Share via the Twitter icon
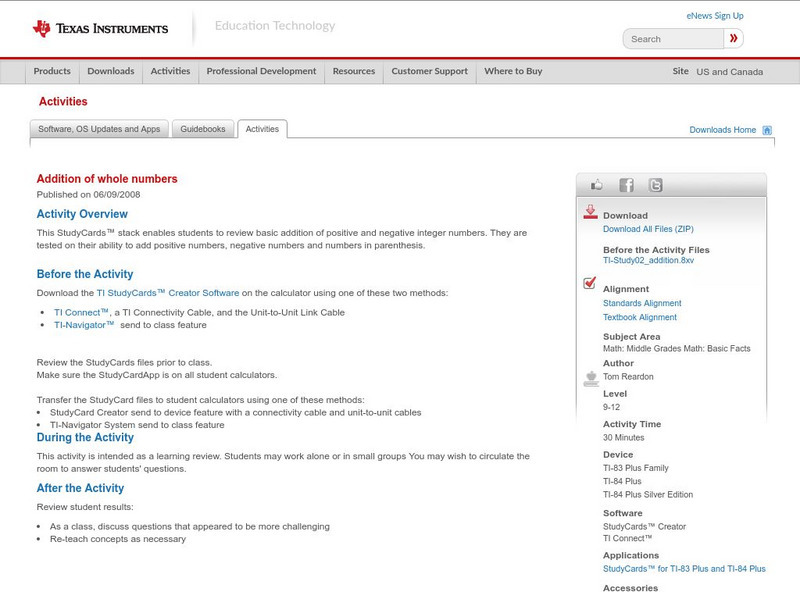The width and height of the screenshot is (800, 592). point(655,185)
